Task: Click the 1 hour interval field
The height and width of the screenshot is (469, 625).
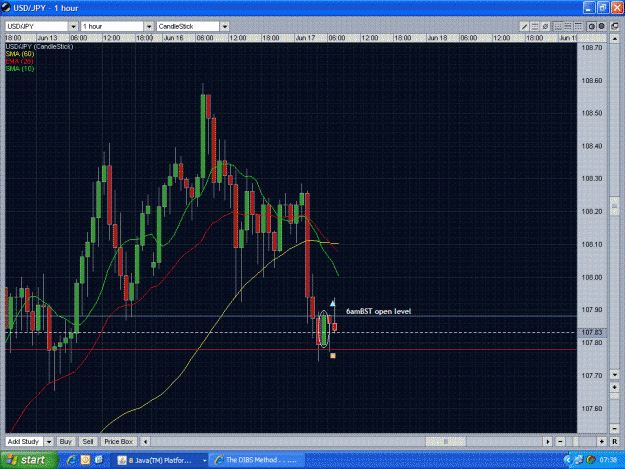Action: (x=112, y=27)
